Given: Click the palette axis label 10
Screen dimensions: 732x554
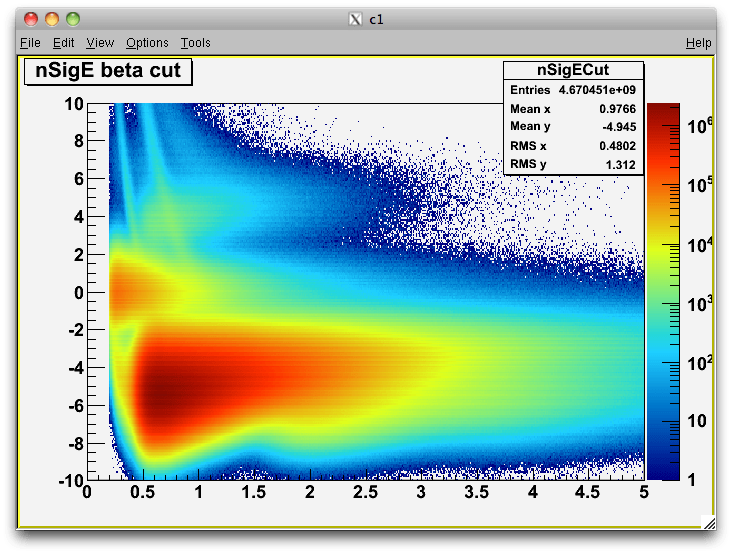Looking at the screenshot, I should (x=697, y=421).
